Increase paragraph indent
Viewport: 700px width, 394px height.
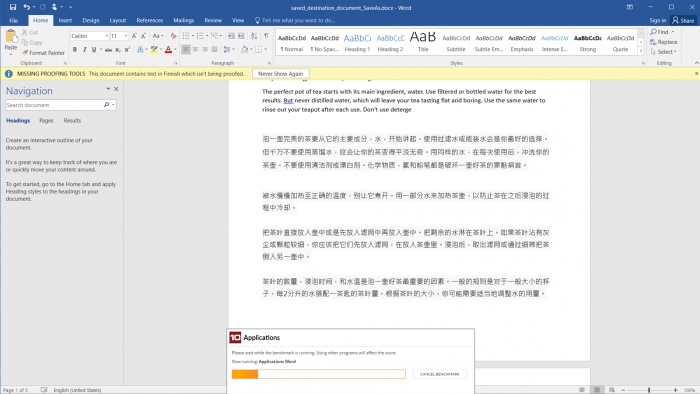(241, 36)
